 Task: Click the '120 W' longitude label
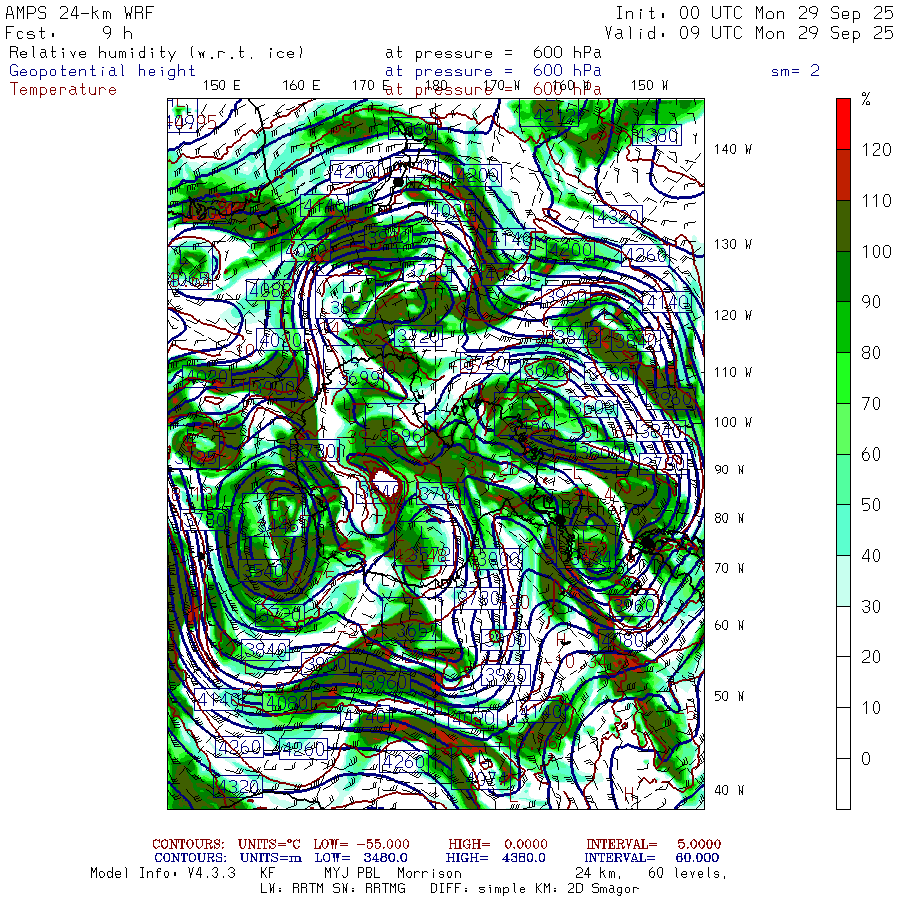pyautogui.click(x=732, y=315)
